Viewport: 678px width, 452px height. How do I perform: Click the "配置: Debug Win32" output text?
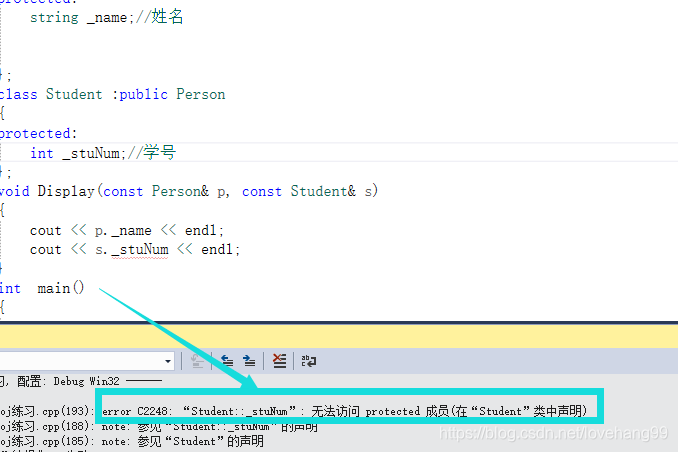[x=68, y=381]
